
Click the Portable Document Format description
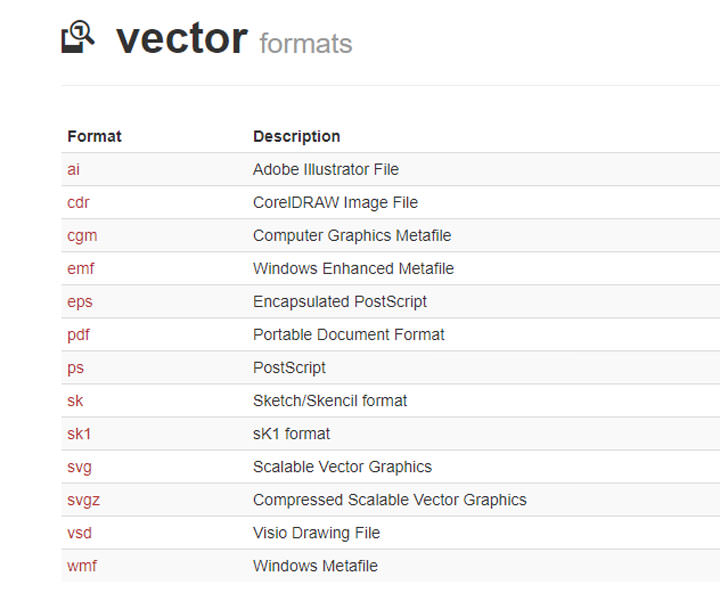pos(348,334)
